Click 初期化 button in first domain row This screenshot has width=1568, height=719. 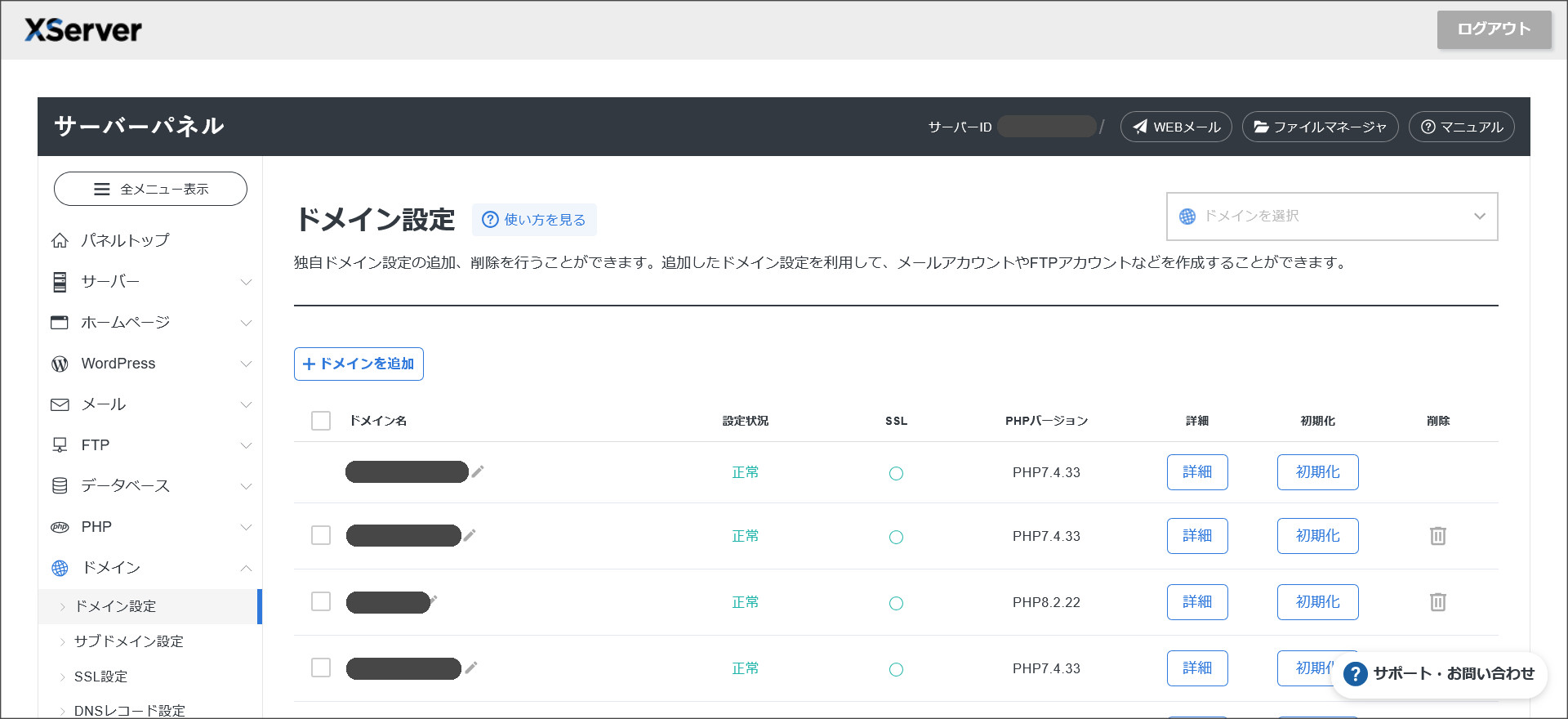[x=1317, y=472]
